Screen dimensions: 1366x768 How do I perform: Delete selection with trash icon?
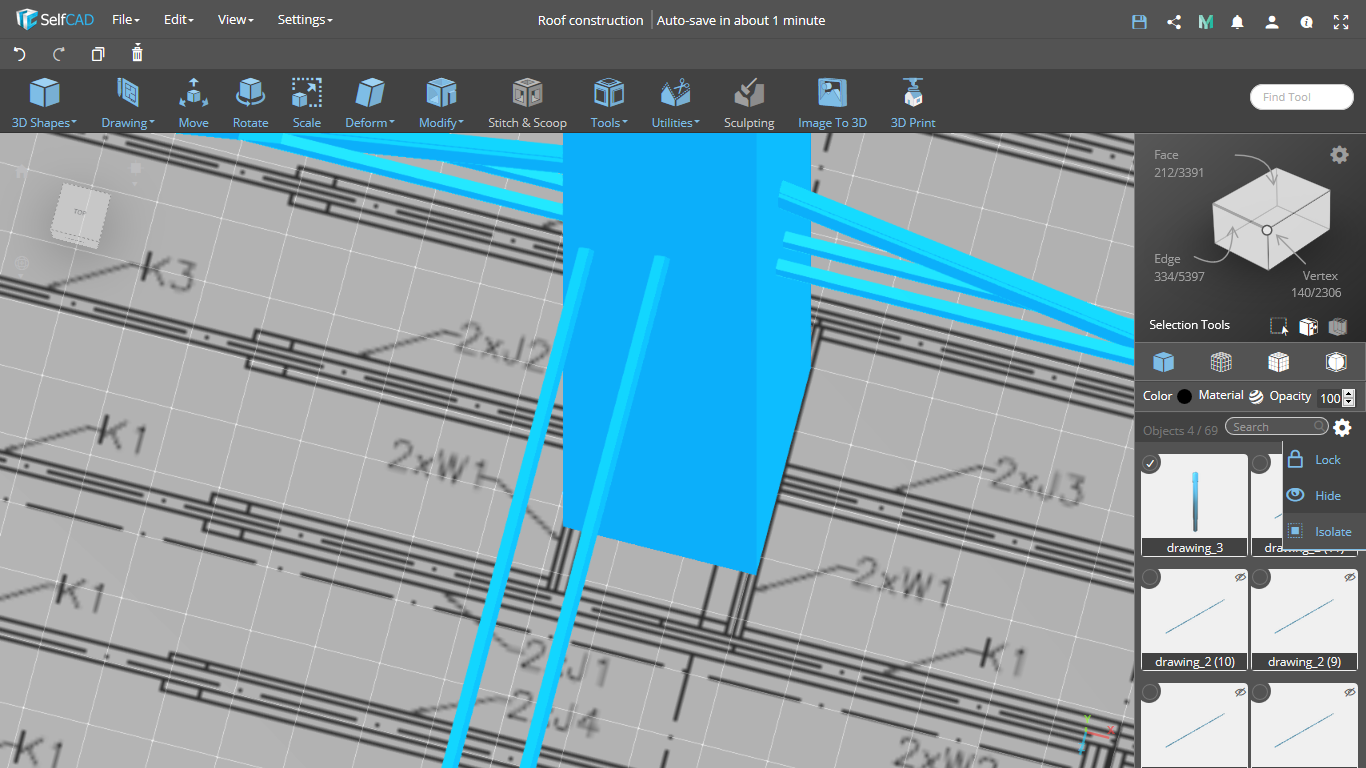click(x=138, y=53)
